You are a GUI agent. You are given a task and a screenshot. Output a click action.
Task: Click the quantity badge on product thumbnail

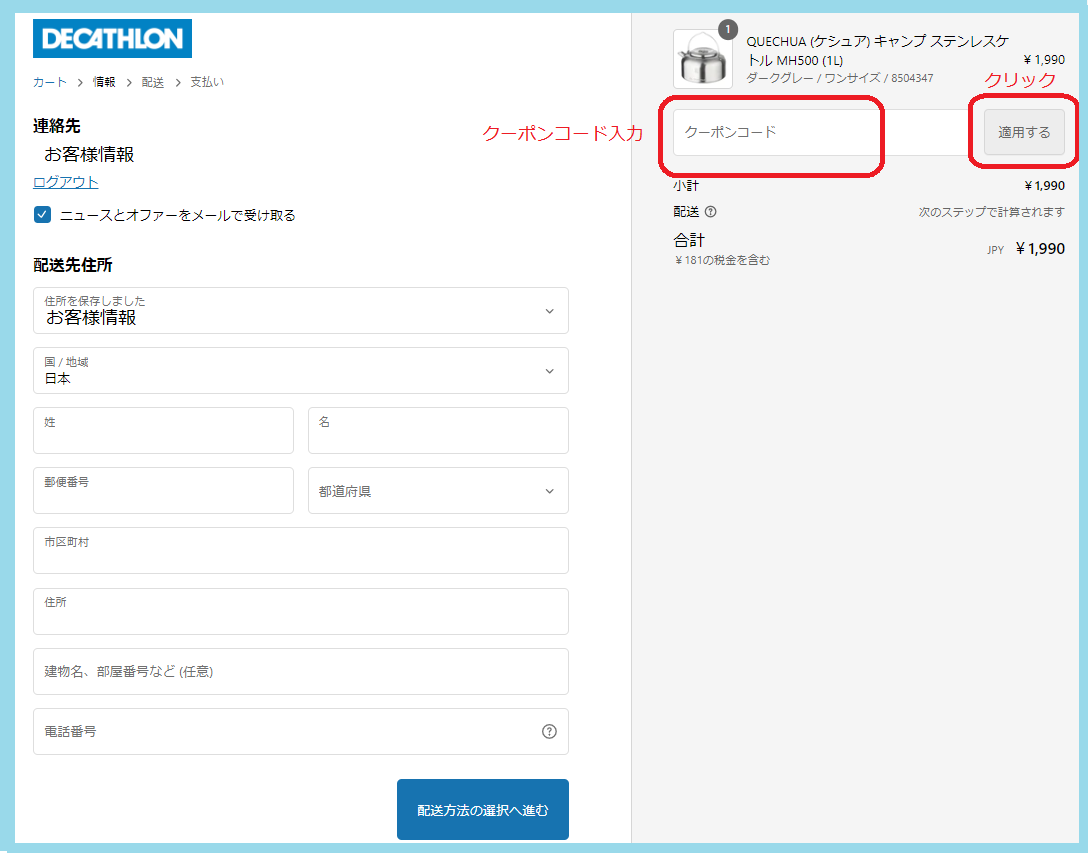click(727, 30)
